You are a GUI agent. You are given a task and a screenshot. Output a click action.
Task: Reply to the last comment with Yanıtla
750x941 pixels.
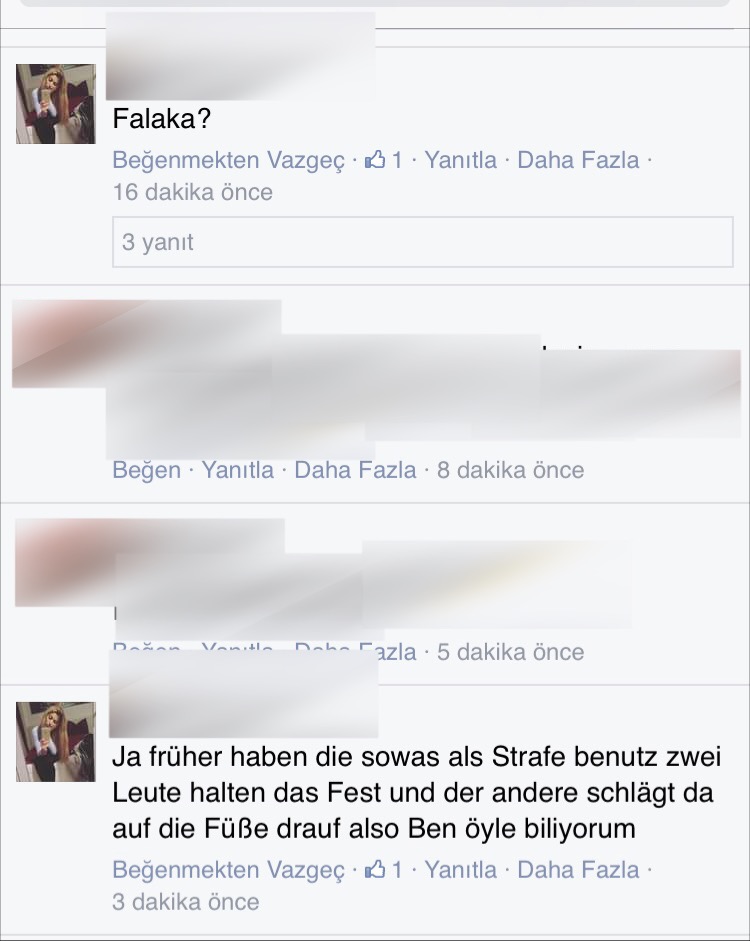[x=461, y=870]
